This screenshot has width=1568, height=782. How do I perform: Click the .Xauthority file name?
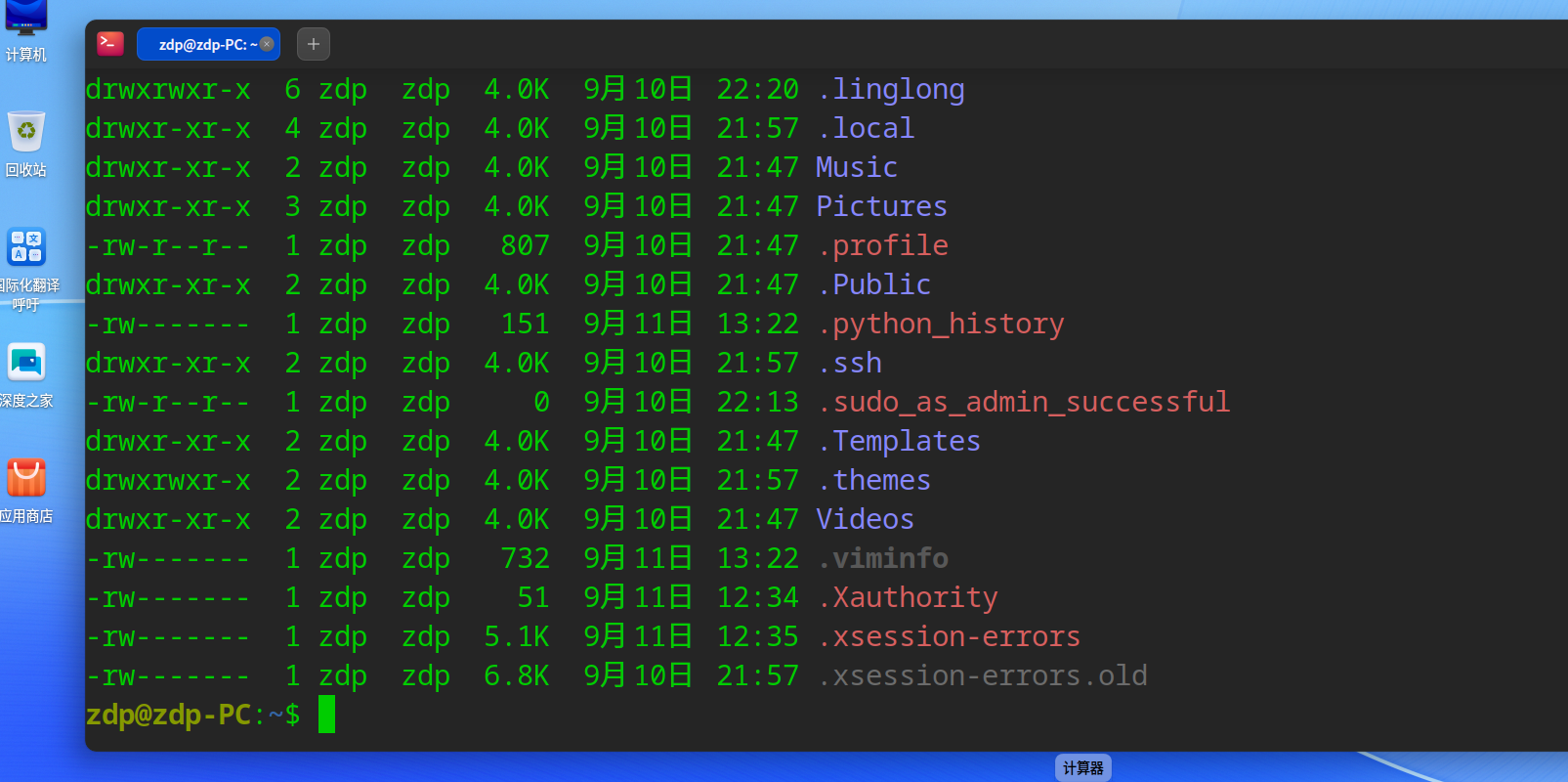908,598
